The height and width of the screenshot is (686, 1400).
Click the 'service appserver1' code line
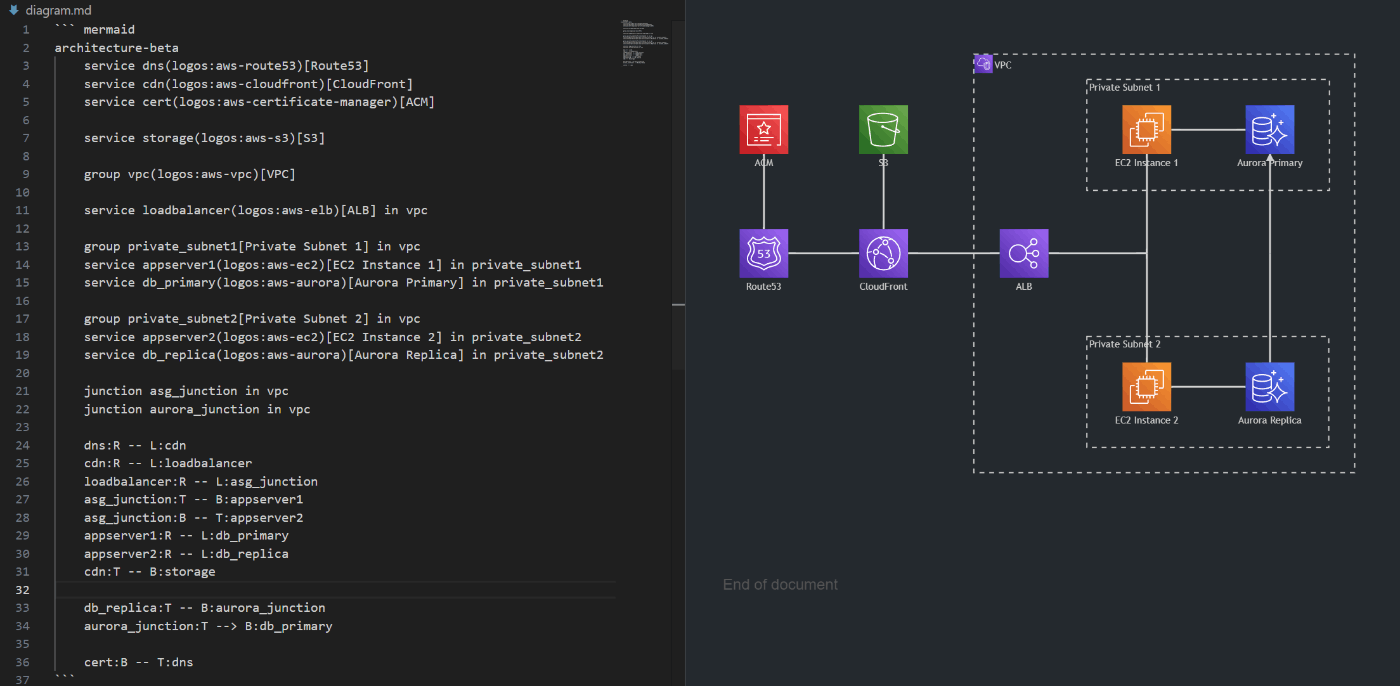pyautogui.click(x=333, y=264)
